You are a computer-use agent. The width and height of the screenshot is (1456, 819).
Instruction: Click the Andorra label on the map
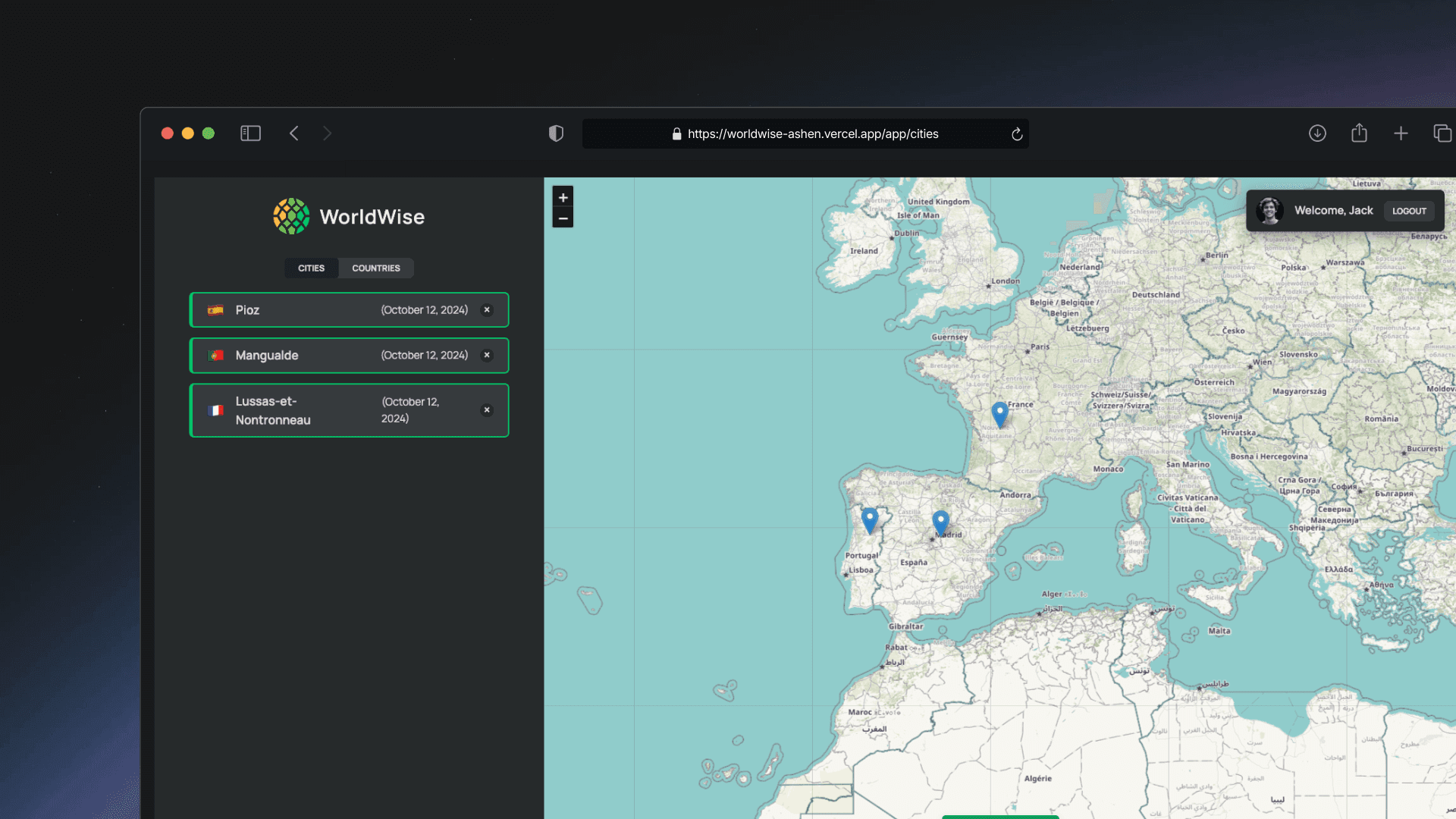click(1015, 495)
